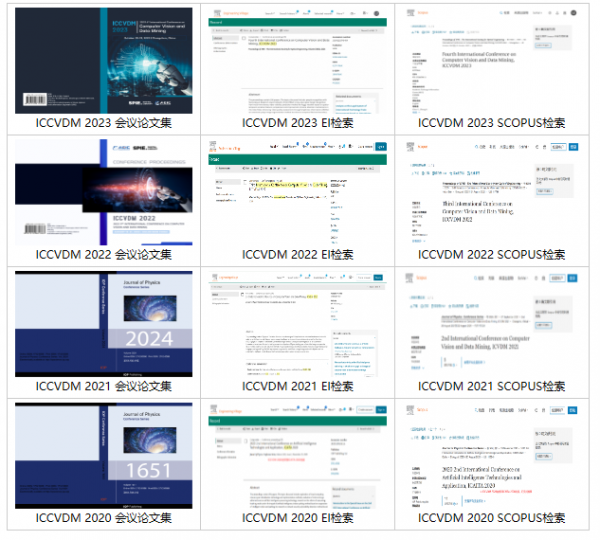Click the "ICCVDM 2023 会议论文集" caption
This screenshot has height=540, width=600.
coord(104,123)
